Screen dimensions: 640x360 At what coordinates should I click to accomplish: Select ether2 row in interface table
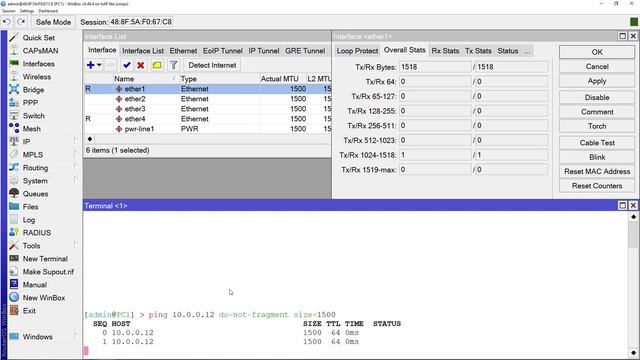[x=207, y=99]
